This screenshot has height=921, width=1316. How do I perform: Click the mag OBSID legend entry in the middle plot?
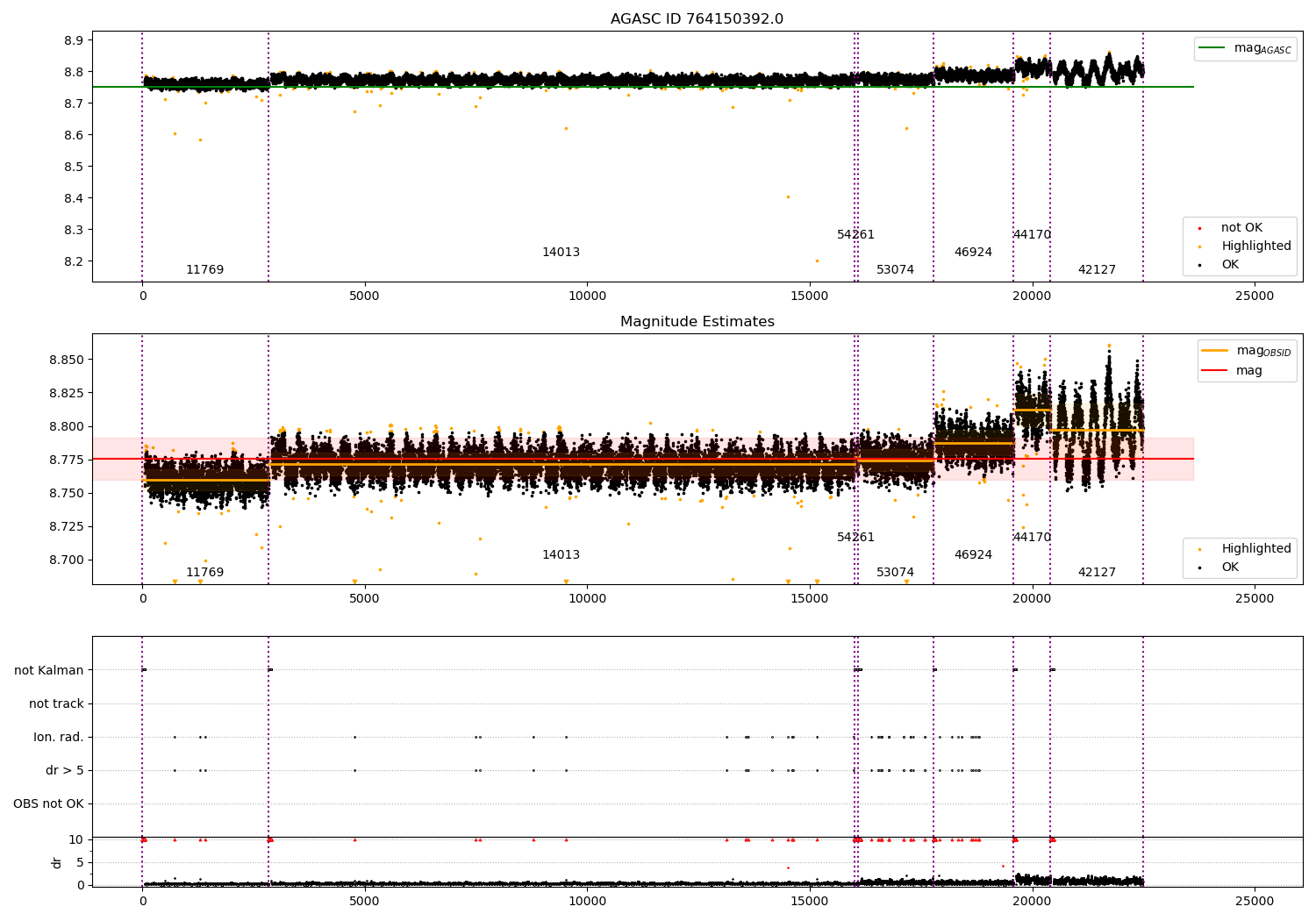(1247, 351)
